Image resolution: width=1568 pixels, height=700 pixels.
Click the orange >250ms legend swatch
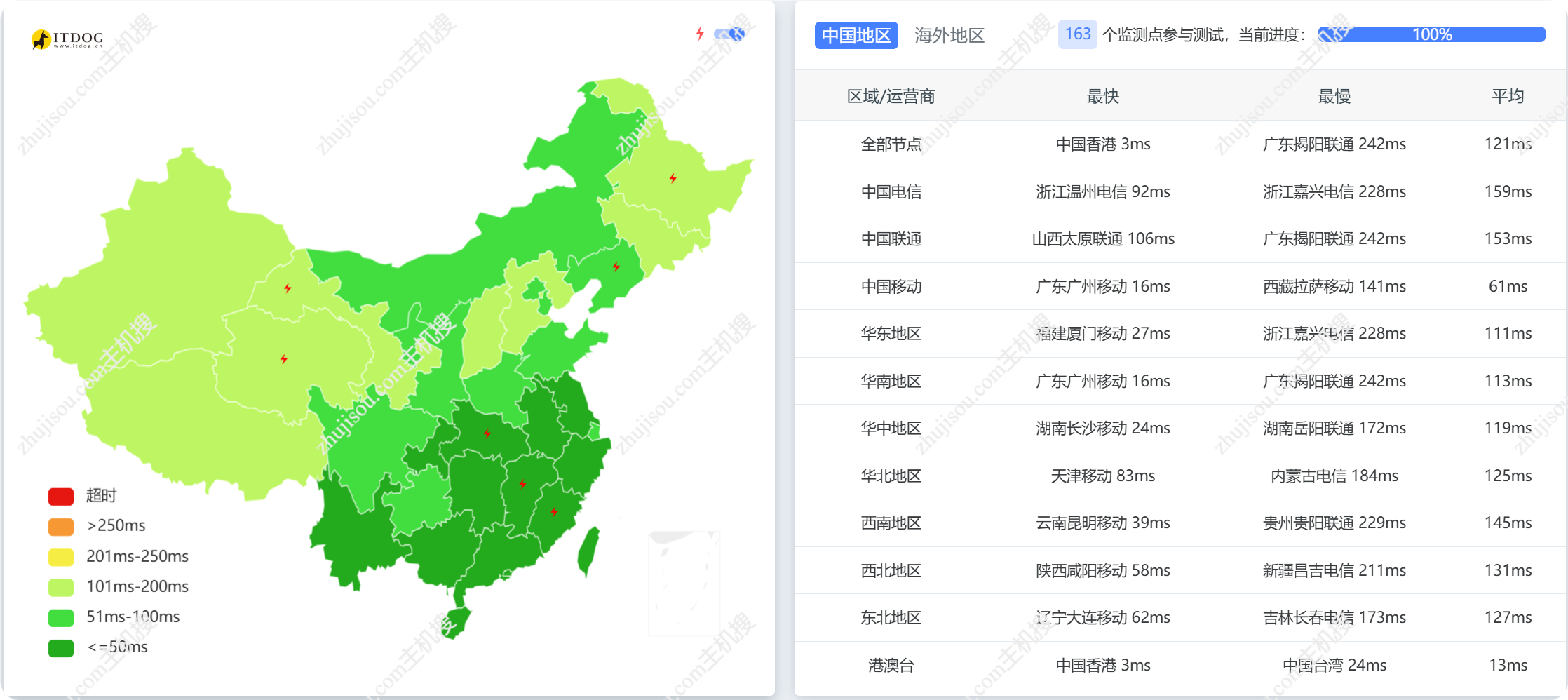click(x=62, y=526)
